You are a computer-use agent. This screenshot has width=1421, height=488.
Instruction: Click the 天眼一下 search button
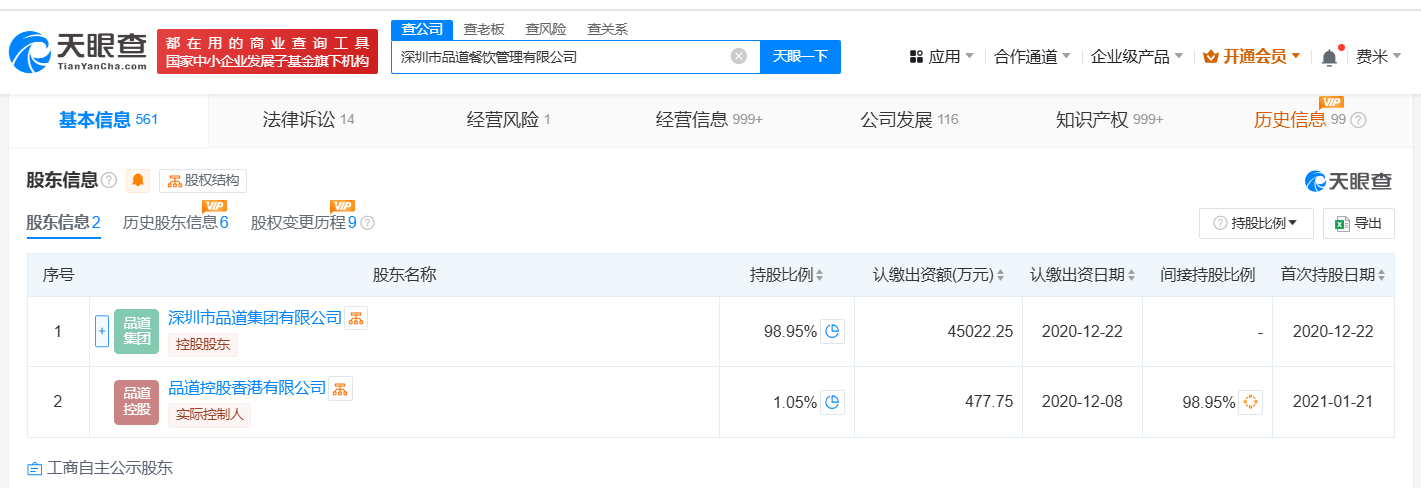click(800, 57)
